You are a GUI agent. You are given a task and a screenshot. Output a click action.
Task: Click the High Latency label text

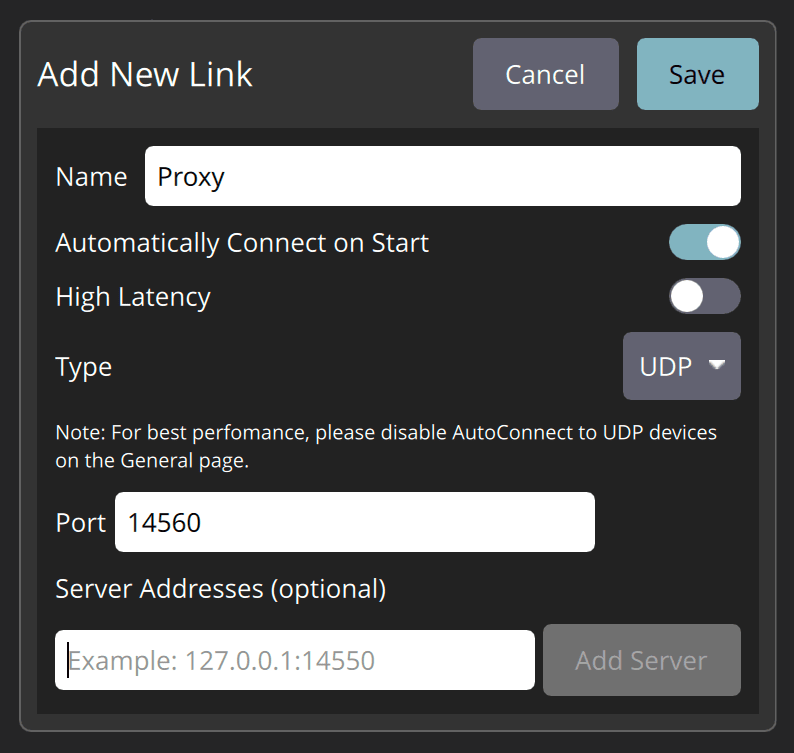pyautogui.click(x=133, y=297)
